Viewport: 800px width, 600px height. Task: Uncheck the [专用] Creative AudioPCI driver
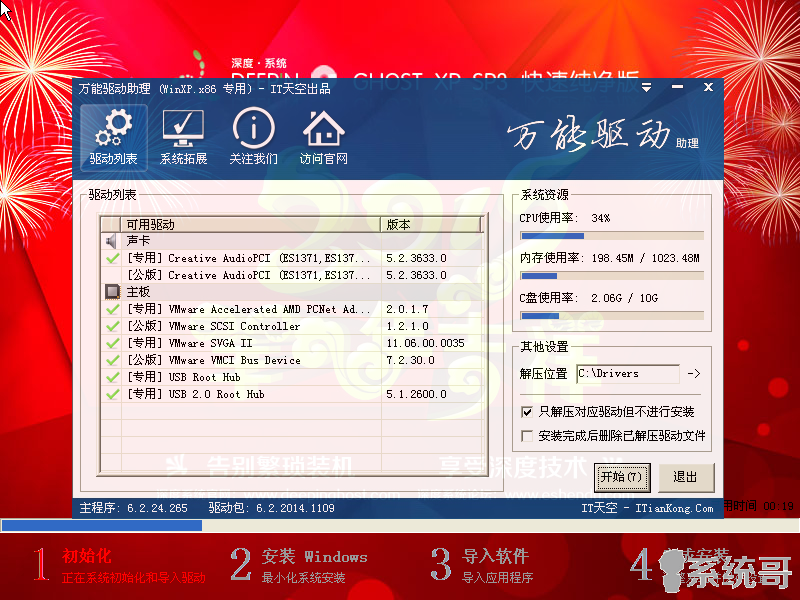[112, 258]
